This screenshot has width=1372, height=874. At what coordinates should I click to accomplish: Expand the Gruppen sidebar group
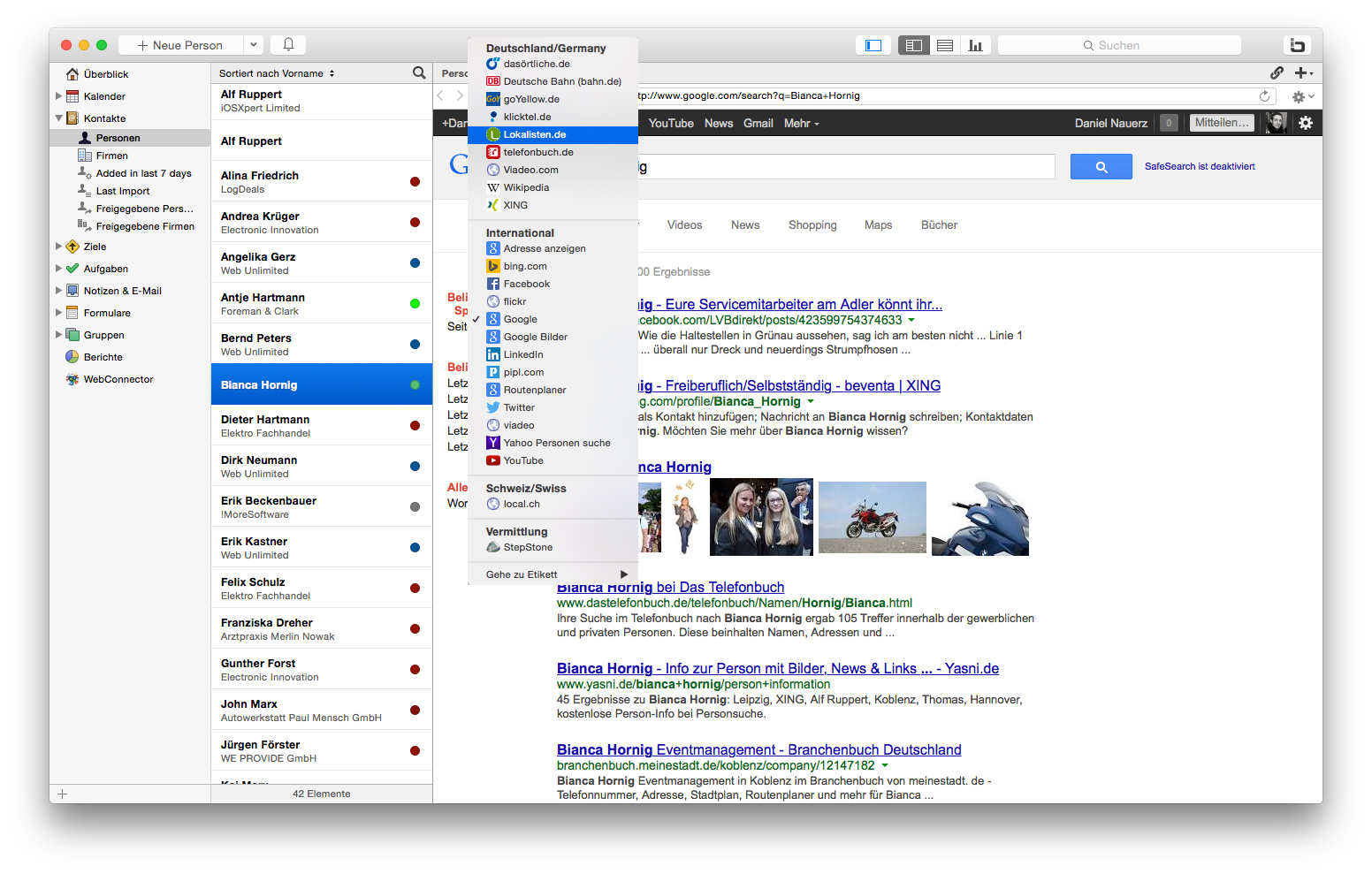coord(59,335)
